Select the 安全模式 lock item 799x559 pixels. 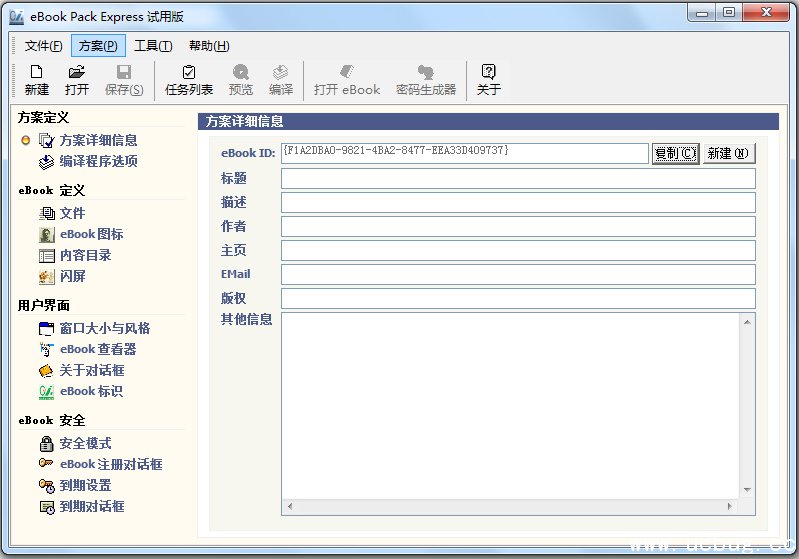coord(85,443)
